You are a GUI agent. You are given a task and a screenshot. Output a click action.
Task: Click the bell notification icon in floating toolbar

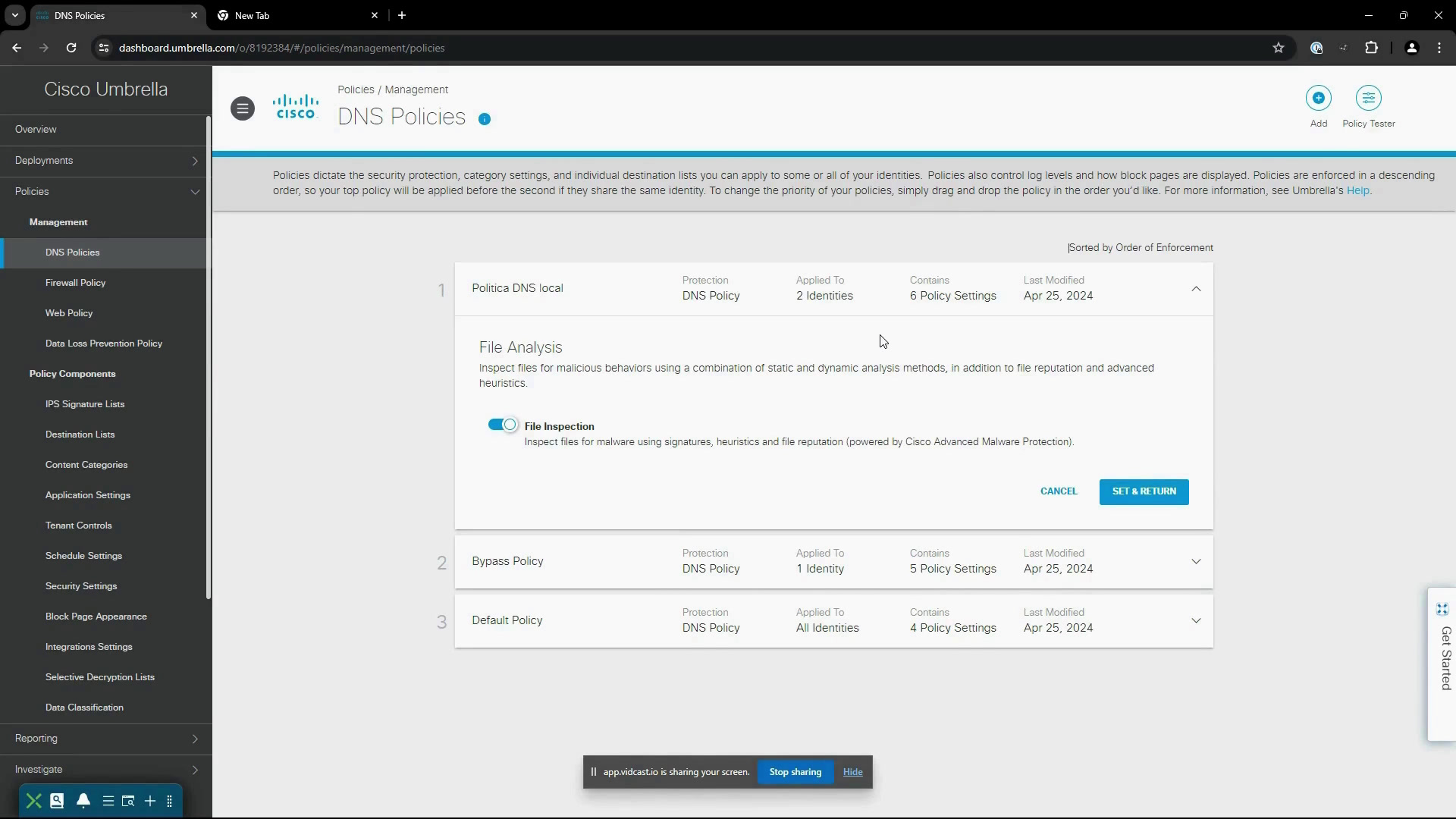tap(83, 801)
